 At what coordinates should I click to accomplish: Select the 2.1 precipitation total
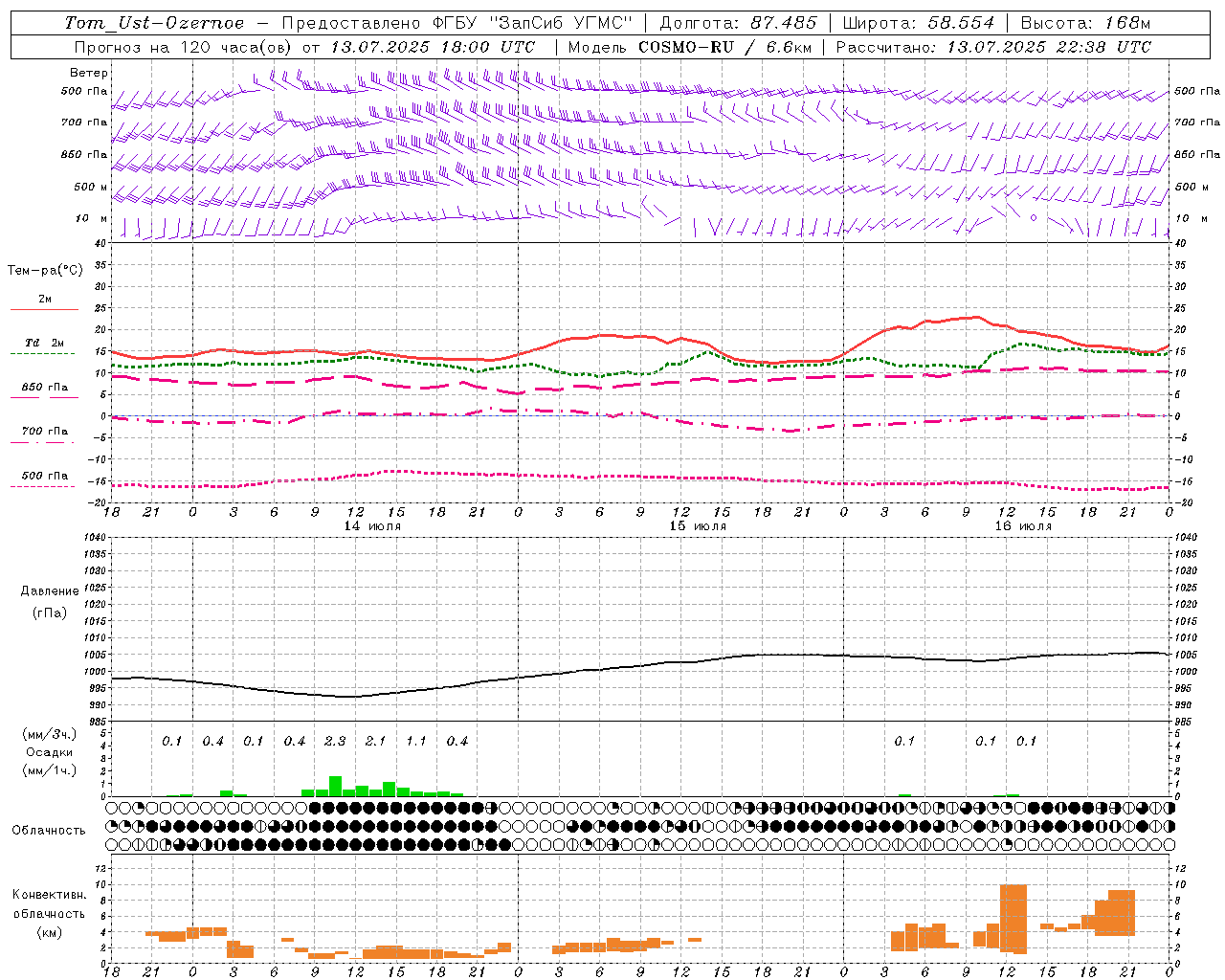(375, 742)
